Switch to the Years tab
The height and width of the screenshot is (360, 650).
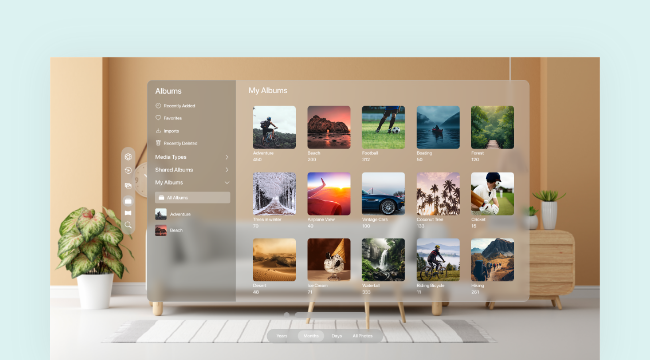tap(282, 336)
